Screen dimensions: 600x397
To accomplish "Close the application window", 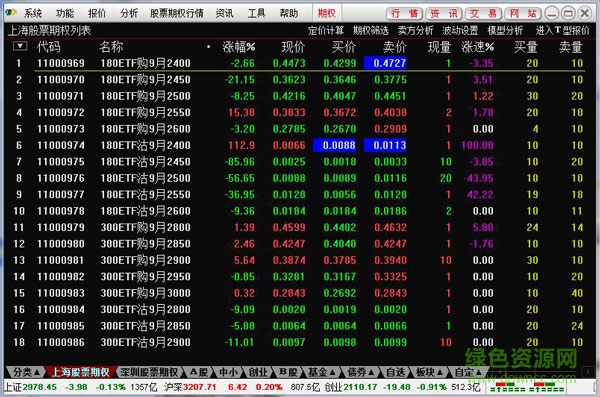I will coord(585,14).
